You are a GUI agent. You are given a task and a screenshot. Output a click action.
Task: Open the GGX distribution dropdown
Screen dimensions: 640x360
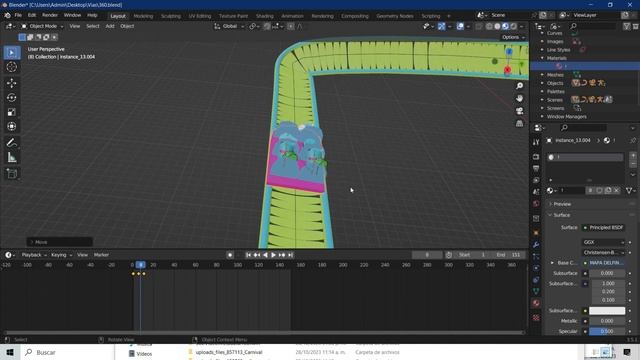(x=603, y=242)
